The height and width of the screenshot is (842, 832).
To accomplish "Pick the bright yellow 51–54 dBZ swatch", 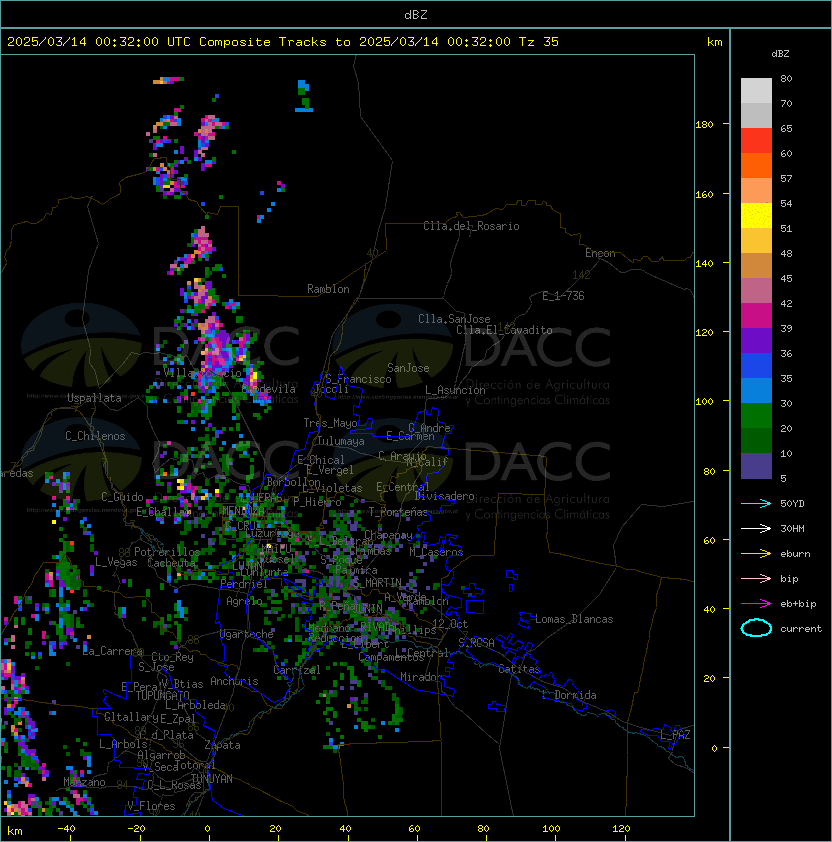I will (756, 216).
